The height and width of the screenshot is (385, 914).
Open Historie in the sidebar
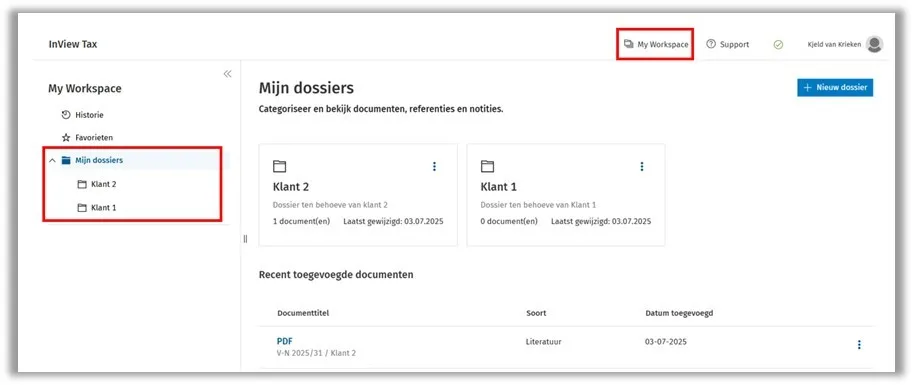pos(89,115)
